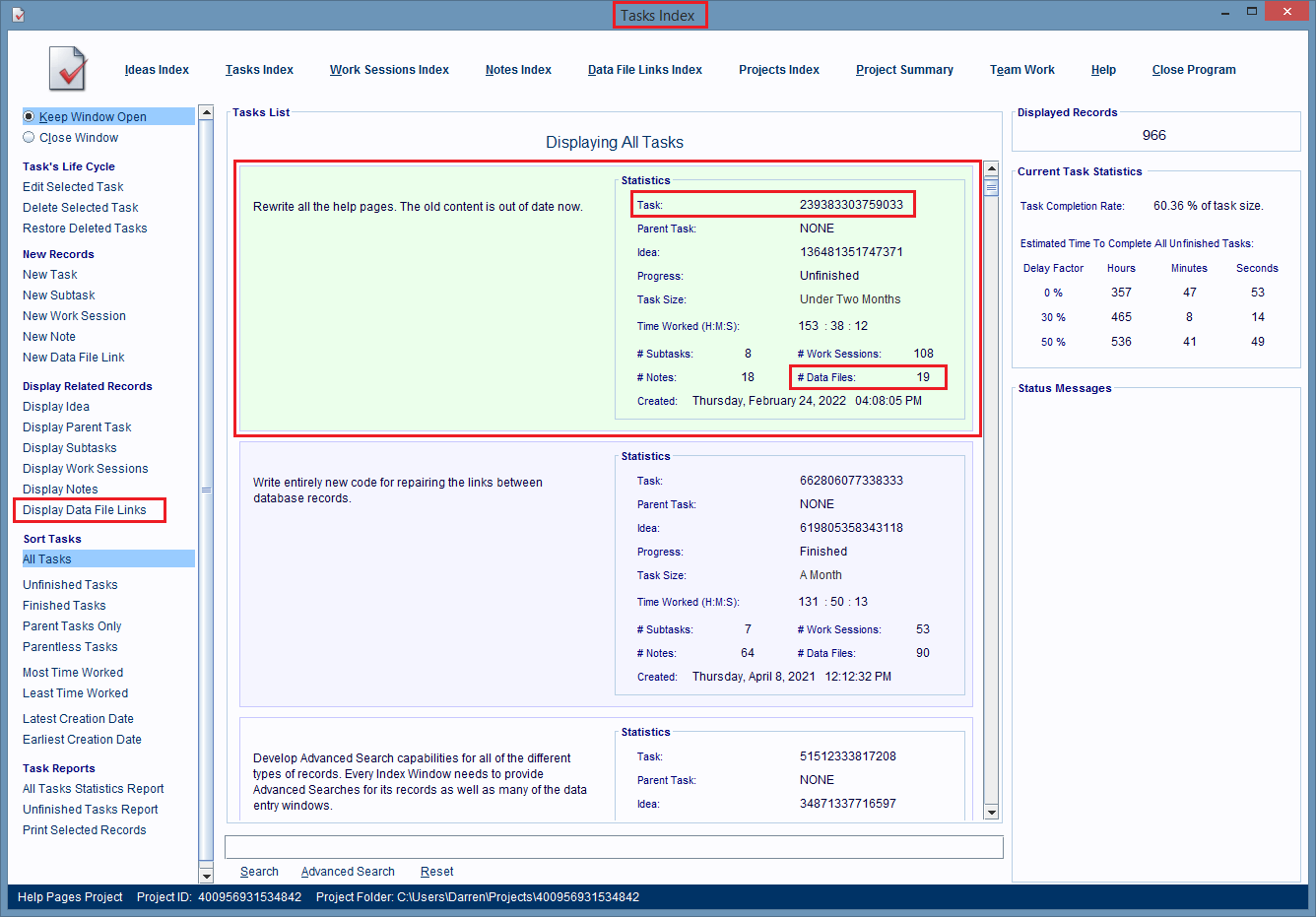Click the task list scrollbar thumb

(x=991, y=187)
